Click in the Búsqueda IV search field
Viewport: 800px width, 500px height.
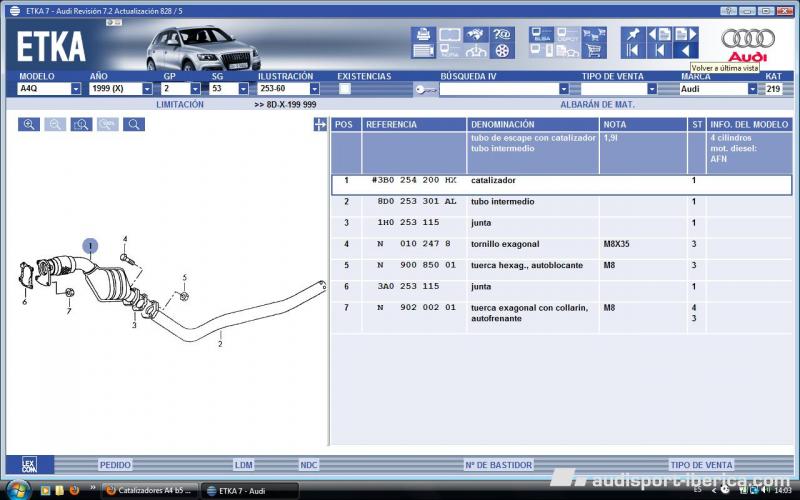(x=499, y=89)
